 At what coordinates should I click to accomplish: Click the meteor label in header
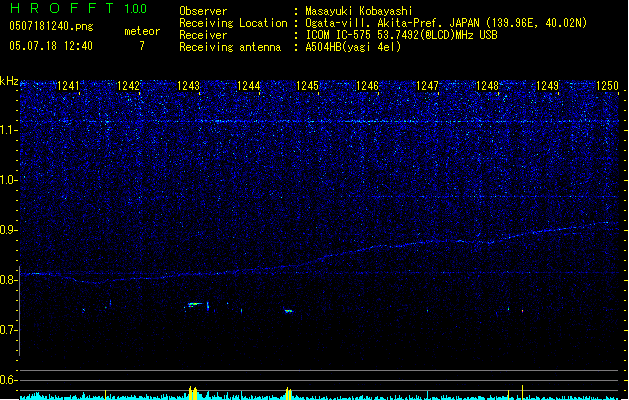tap(141, 31)
